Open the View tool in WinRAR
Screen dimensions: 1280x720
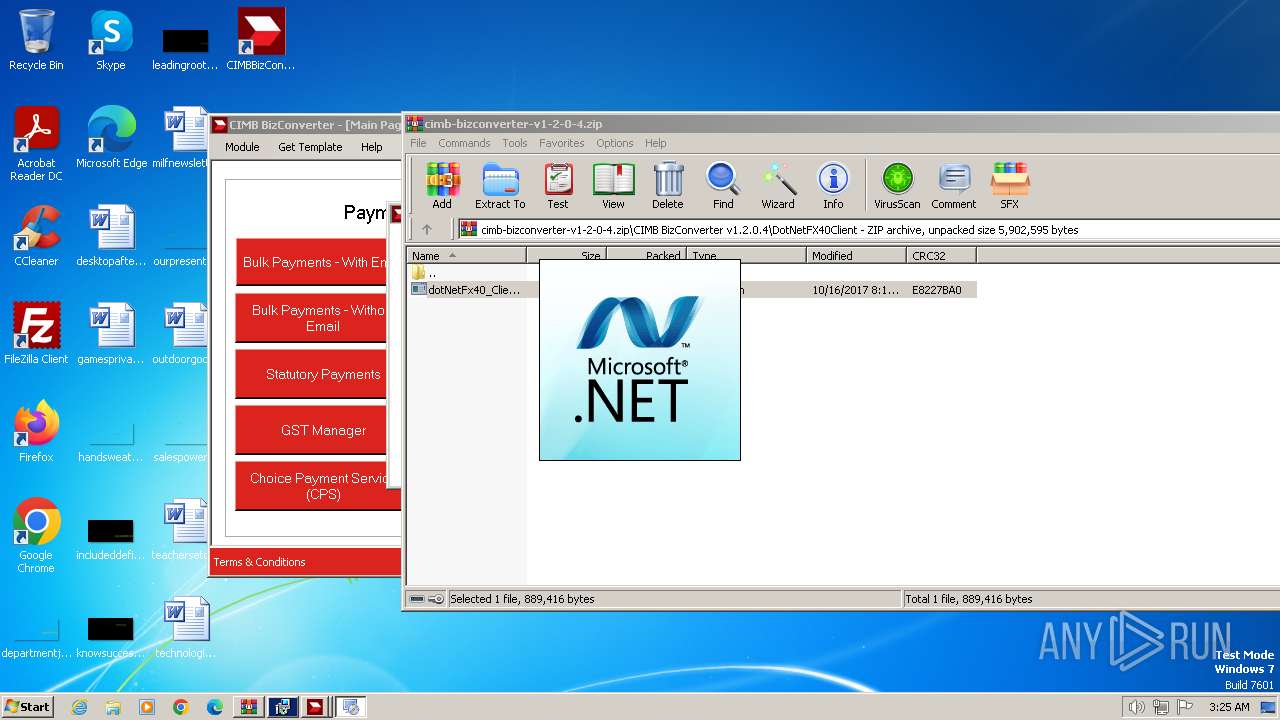(613, 186)
